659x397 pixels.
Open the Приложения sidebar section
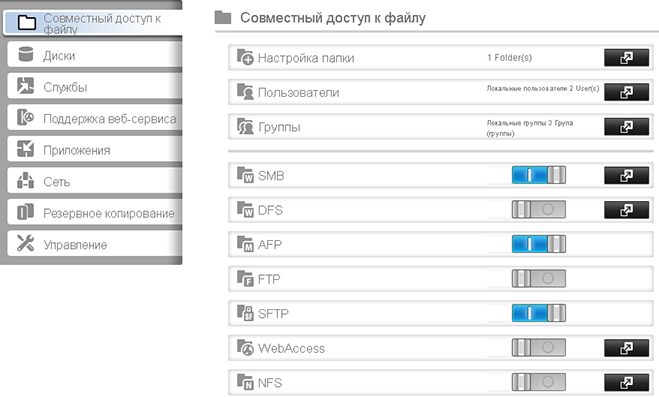pos(95,150)
